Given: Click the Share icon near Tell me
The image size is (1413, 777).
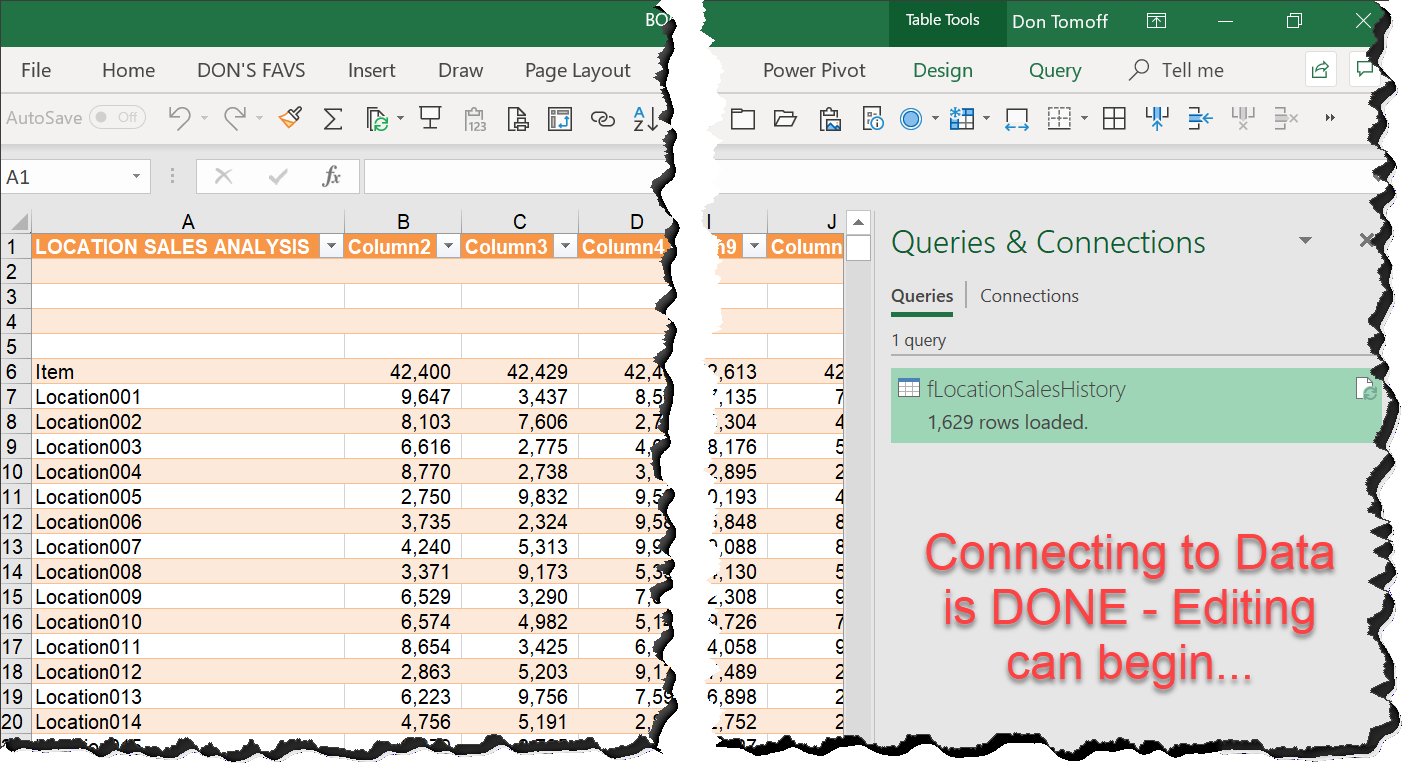Looking at the screenshot, I should [1319, 69].
